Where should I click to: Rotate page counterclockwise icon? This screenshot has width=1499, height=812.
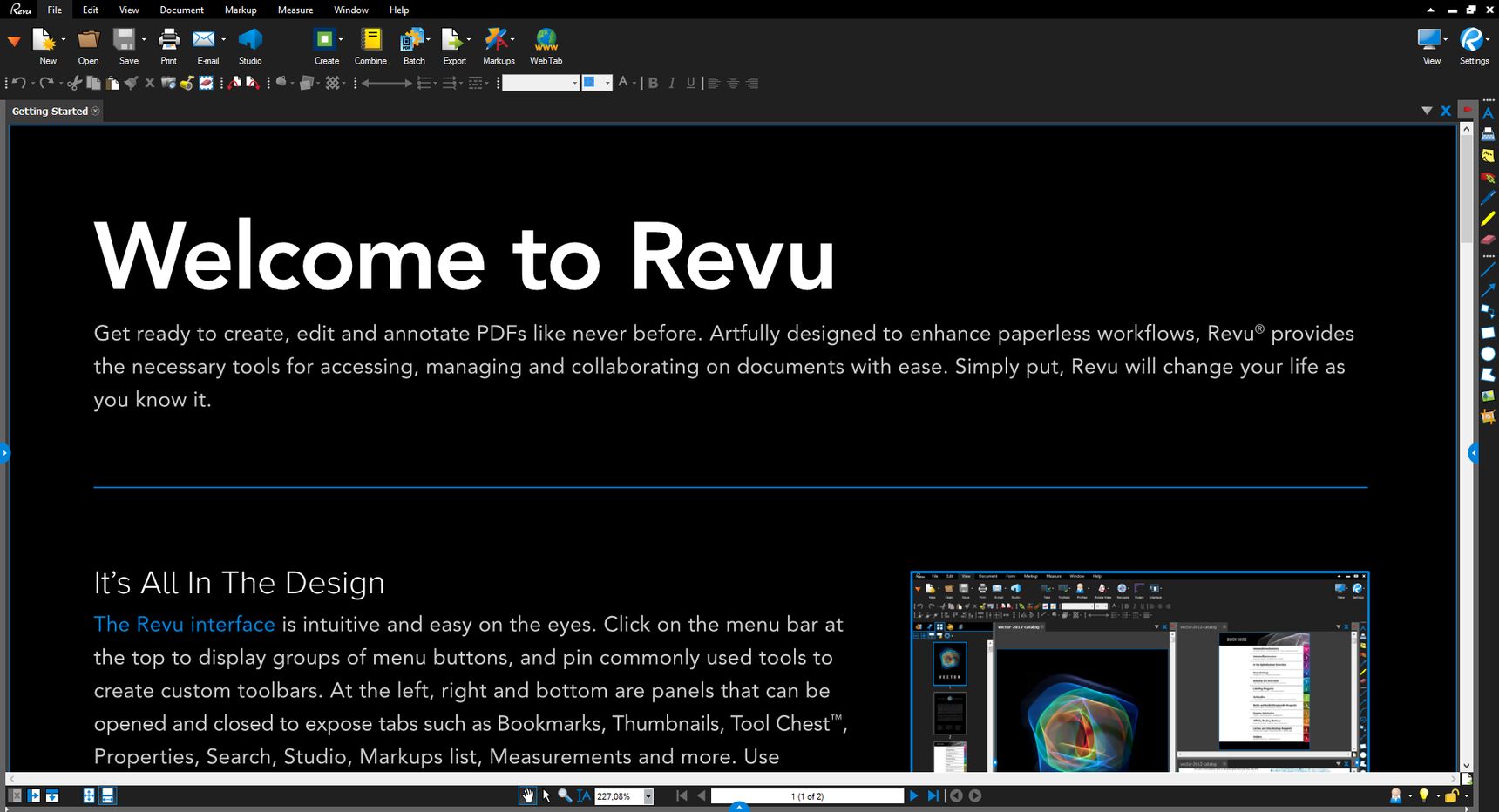234,83
